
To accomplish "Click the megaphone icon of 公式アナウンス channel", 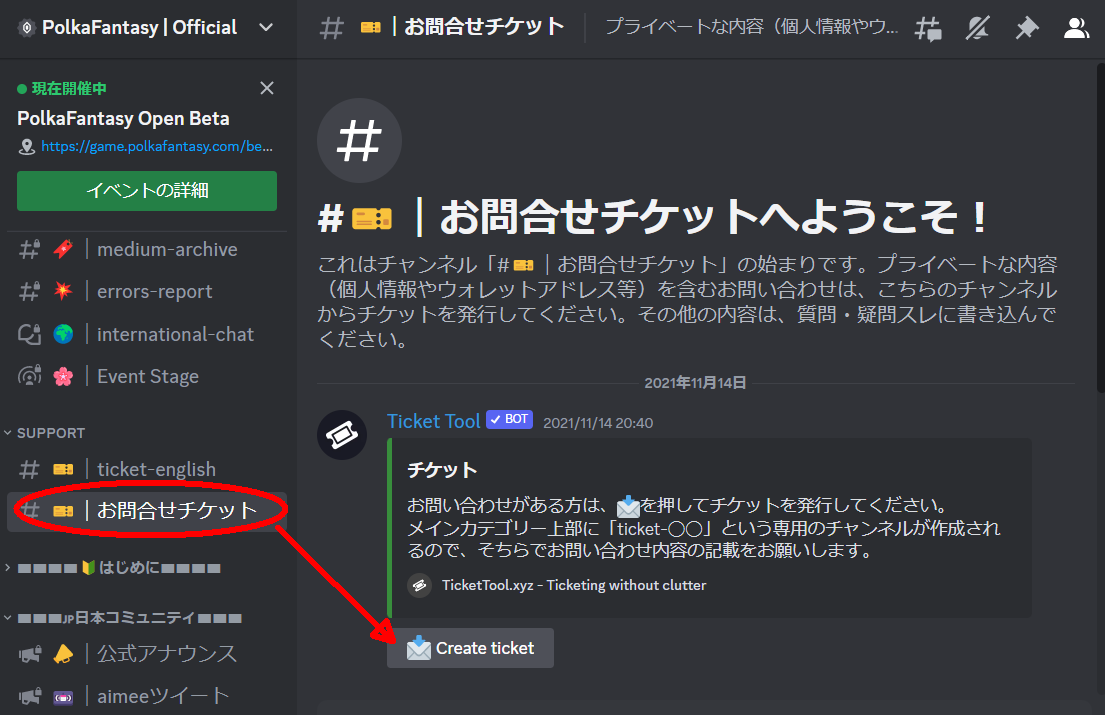I will tap(30, 654).
